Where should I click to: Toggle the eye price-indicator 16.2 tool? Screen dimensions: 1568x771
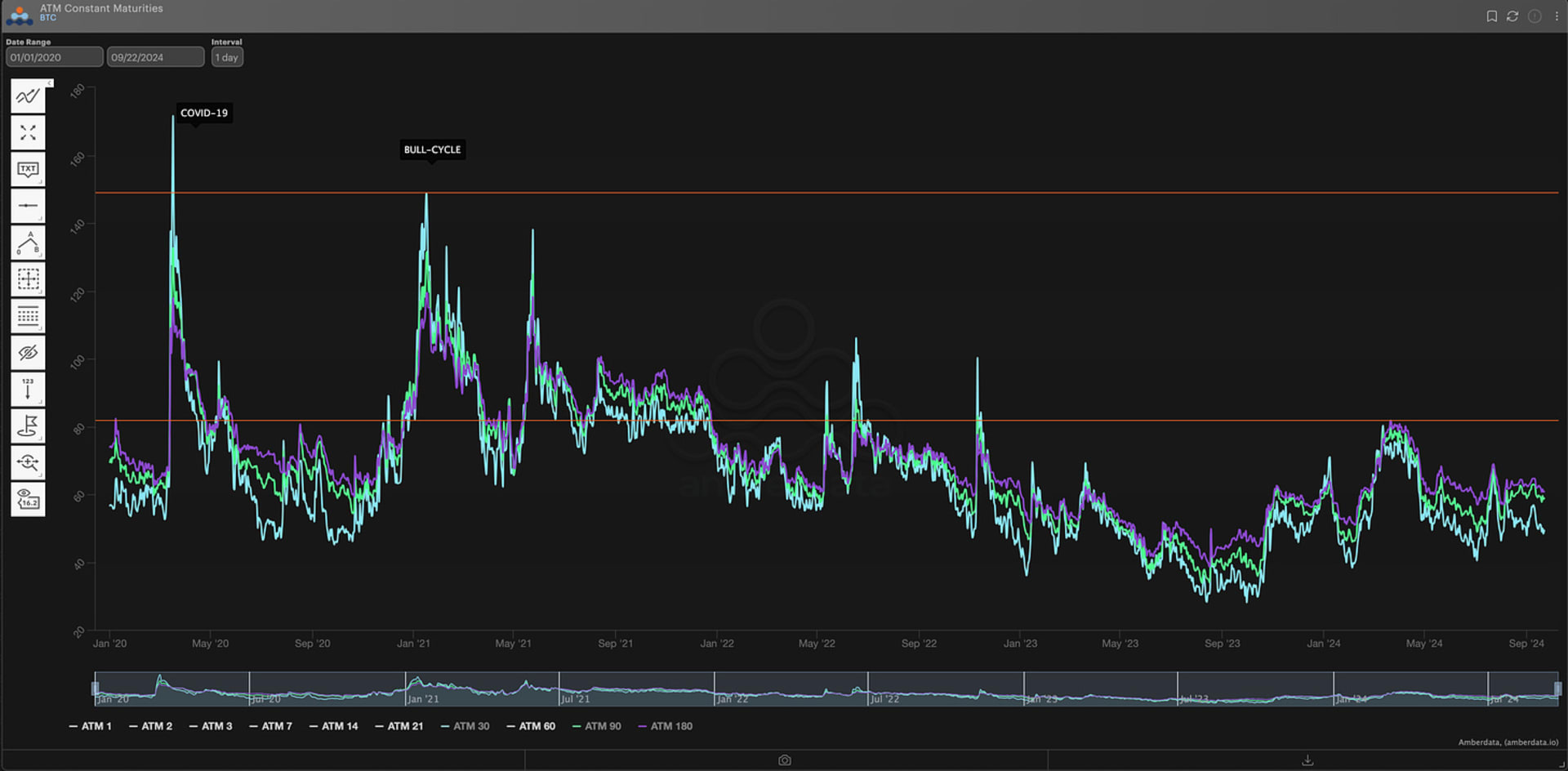point(28,499)
